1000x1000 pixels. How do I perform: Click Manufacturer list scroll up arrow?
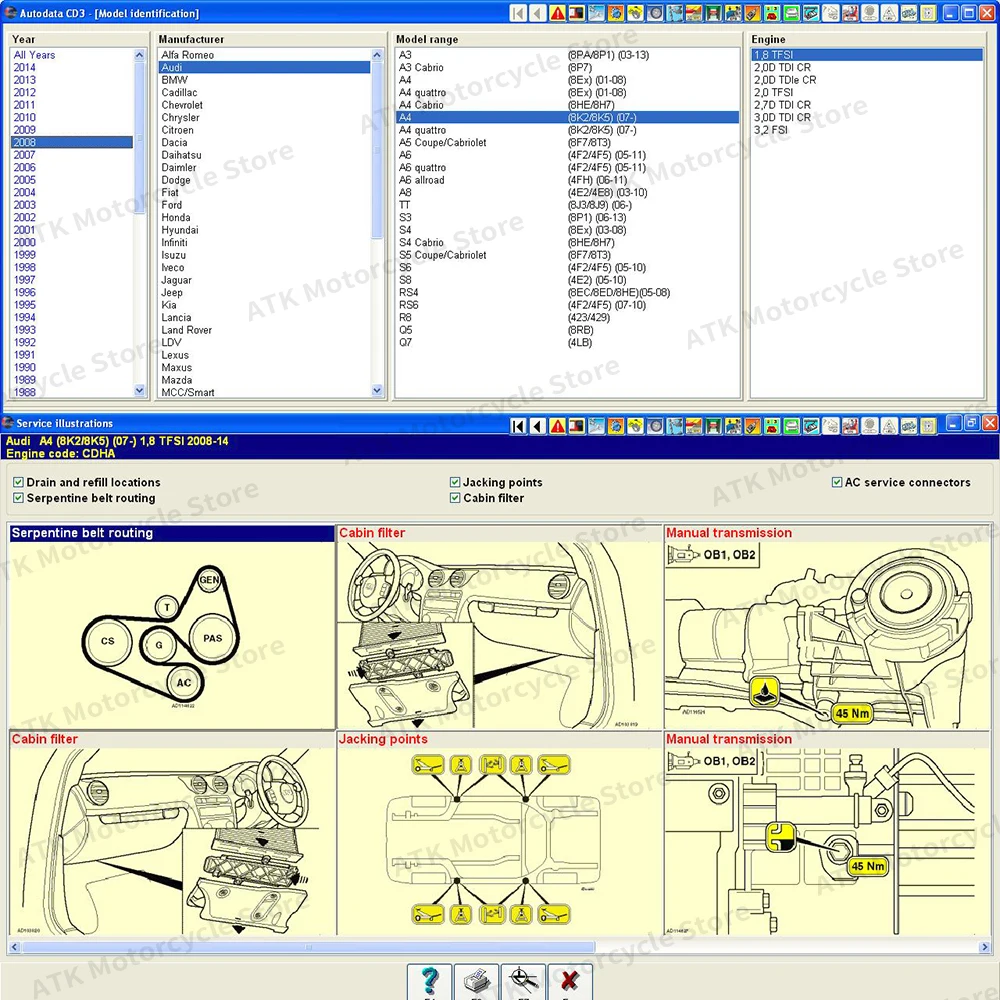pyautogui.click(x=377, y=55)
